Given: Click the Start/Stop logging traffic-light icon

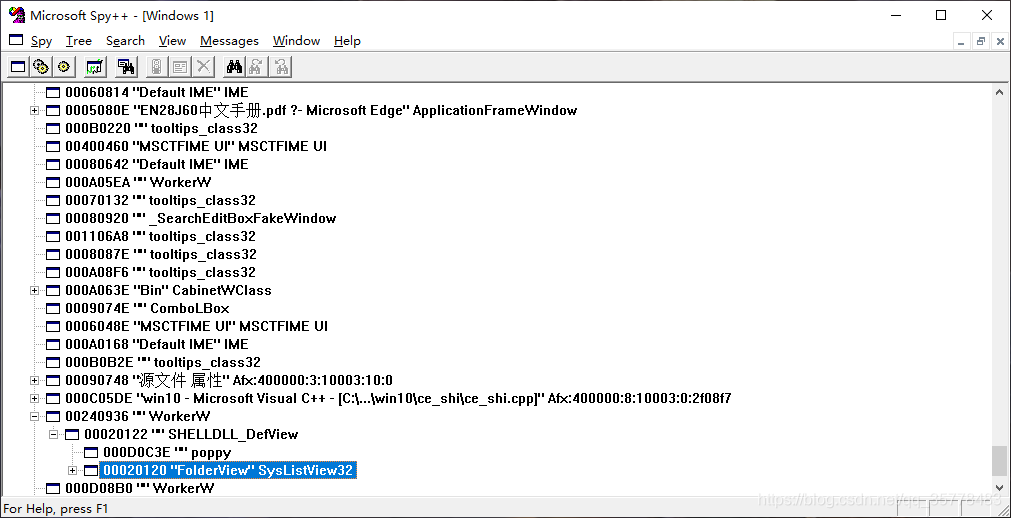Looking at the screenshot, I should click(x=157, y=66).
